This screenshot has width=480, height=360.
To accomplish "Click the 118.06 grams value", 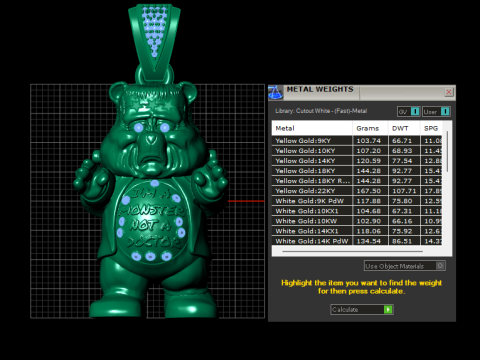I will click(368, 231).
